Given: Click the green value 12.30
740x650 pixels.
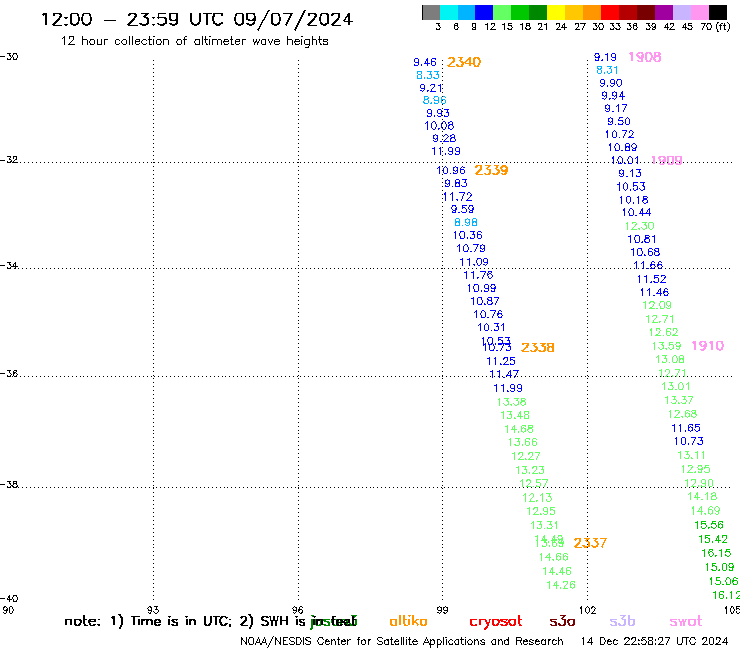Looking at the screenshot, I should pyautogui.click(x=639, y=226).
